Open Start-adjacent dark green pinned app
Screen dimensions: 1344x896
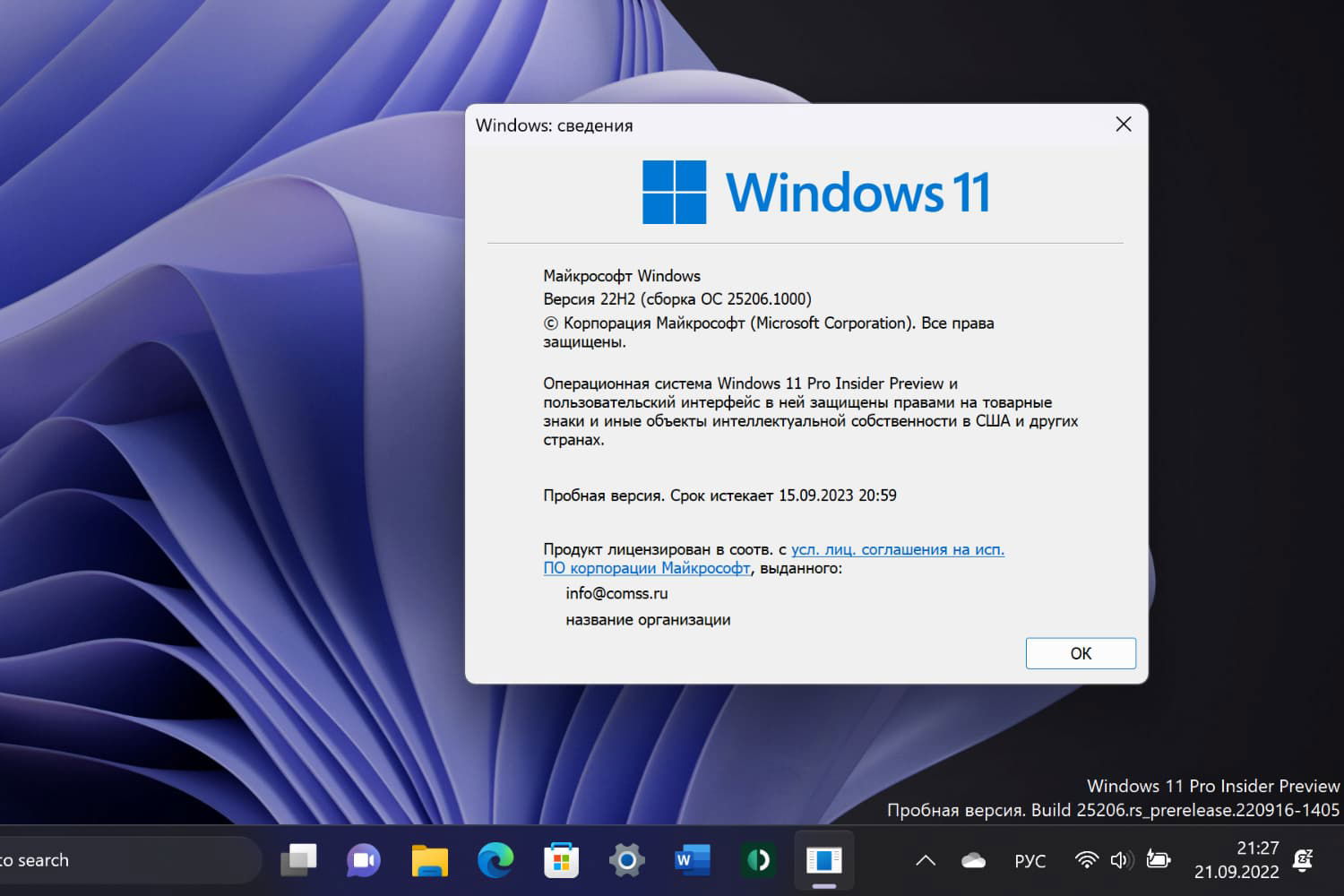[757, 860]
